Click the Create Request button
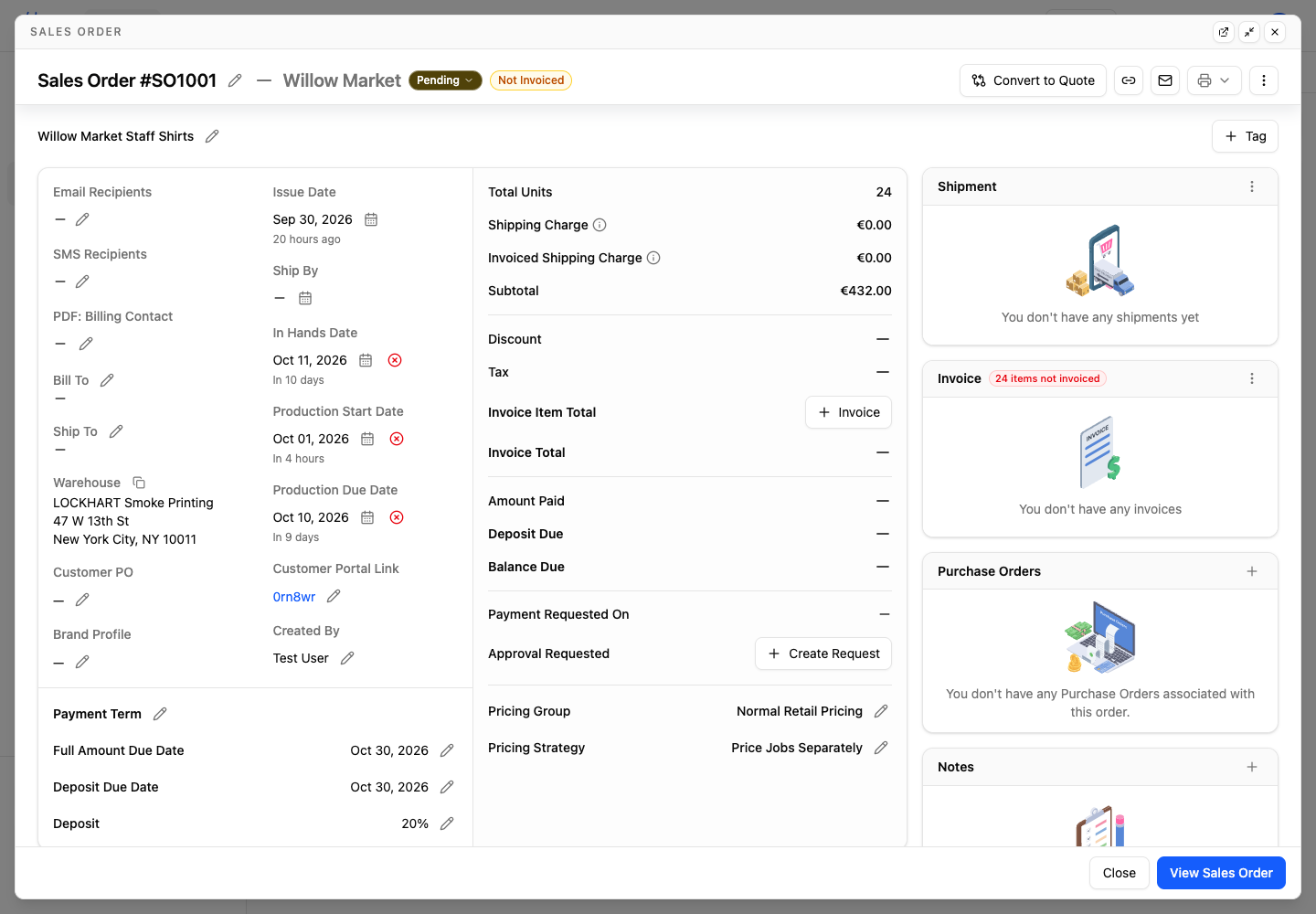The height and width of the screenshot is (914, 1316). pyautogui.click(x=823, y=654)
